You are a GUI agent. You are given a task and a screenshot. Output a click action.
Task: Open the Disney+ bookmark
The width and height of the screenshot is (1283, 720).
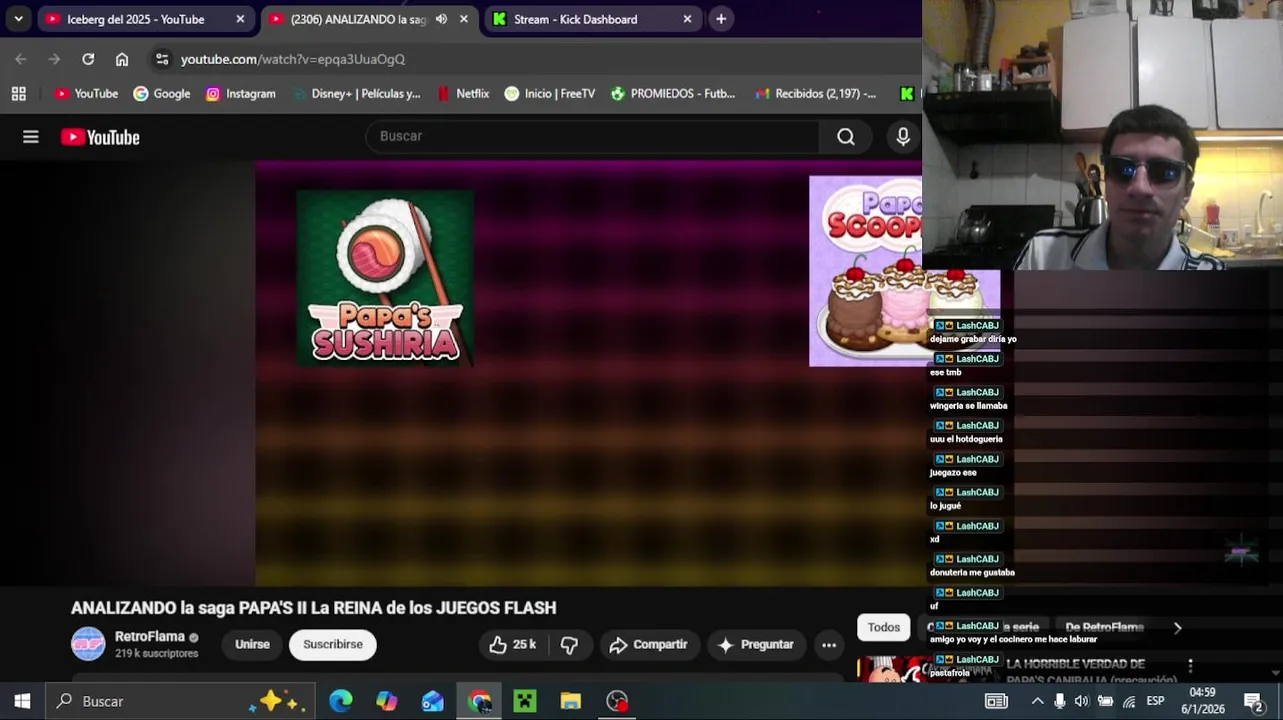[355, 93]
